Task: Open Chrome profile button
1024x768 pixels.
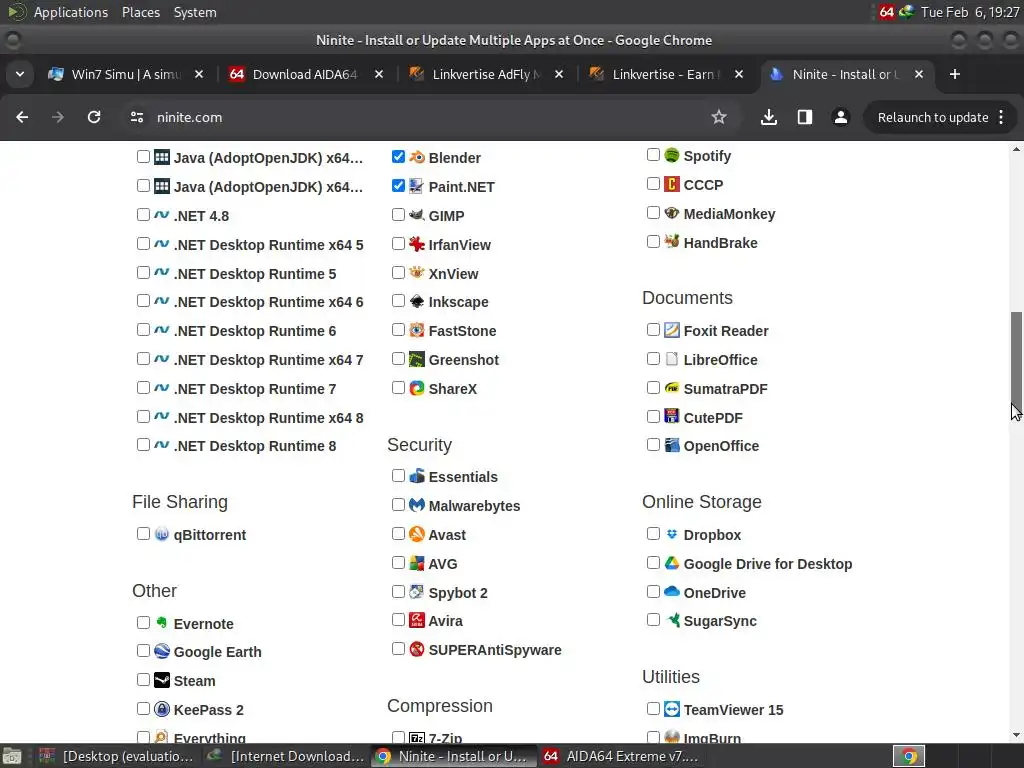Action: click(840, 117)
